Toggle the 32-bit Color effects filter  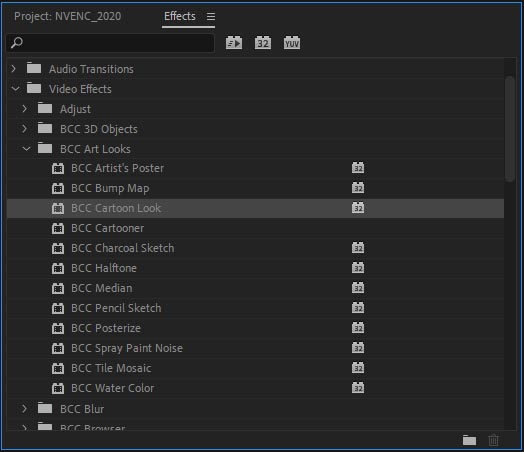coord(263,43)
